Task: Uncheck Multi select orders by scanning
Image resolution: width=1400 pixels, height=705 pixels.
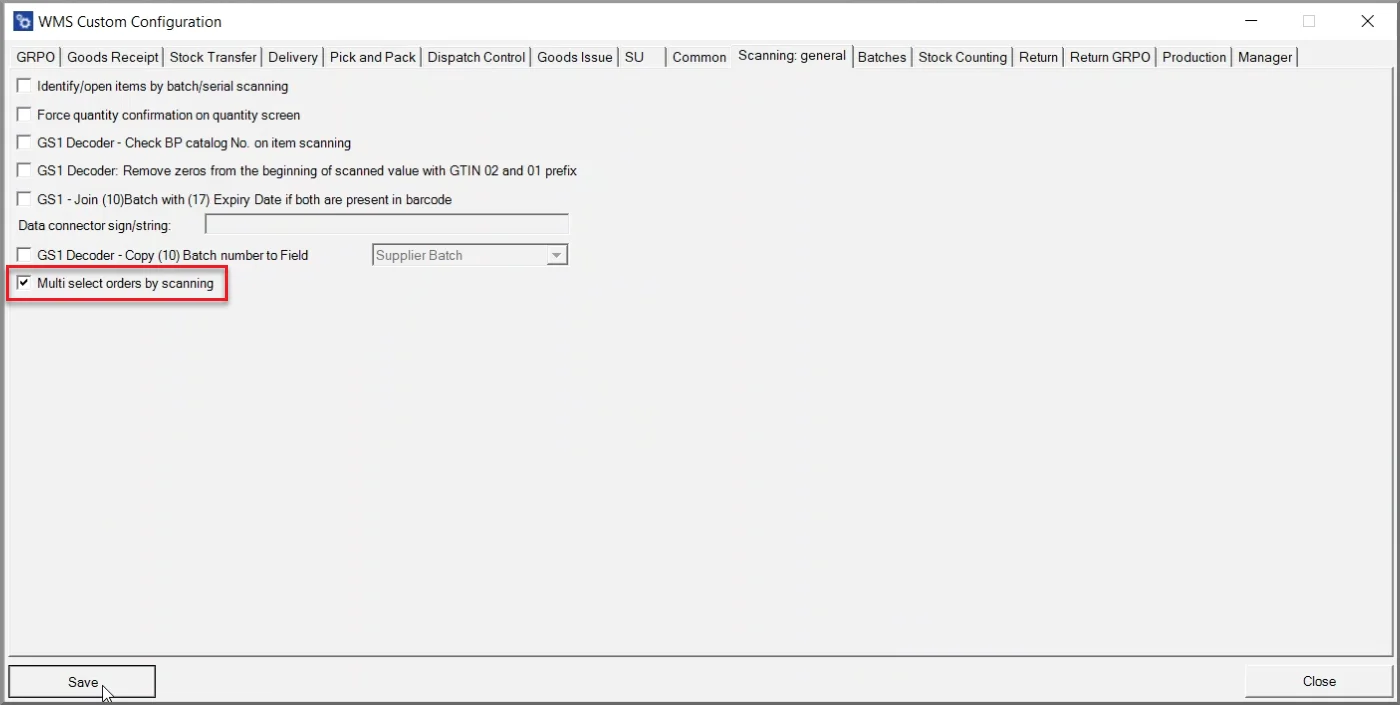Action: [24, 283]
